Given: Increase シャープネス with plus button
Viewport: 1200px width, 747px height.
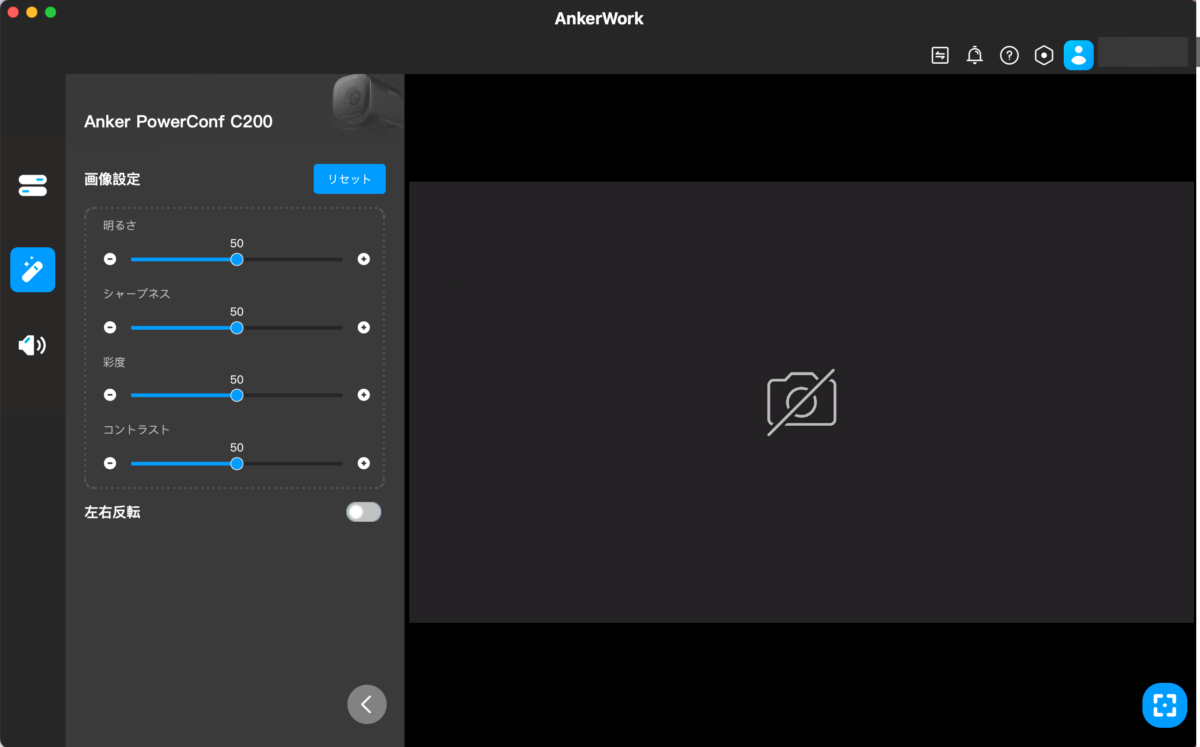Looking at the screenshot, I should (x=364, y=327).
